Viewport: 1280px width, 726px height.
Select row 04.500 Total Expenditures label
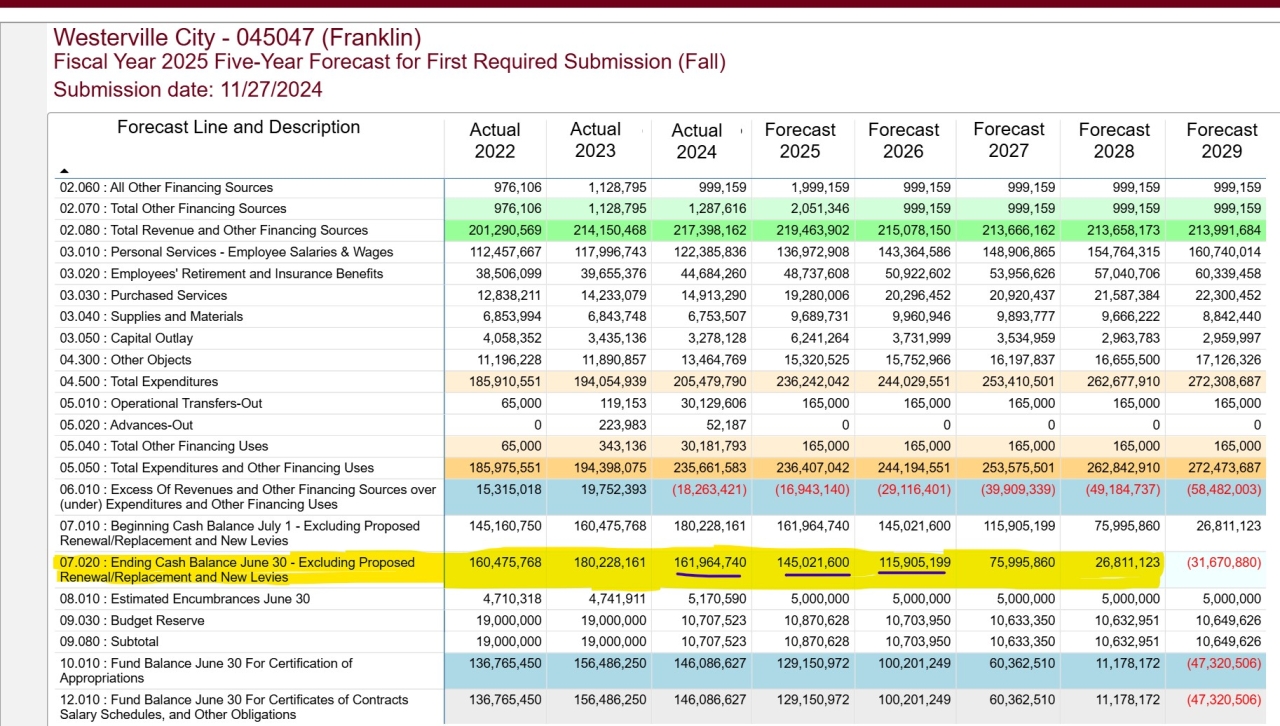(x=138, y=381)
